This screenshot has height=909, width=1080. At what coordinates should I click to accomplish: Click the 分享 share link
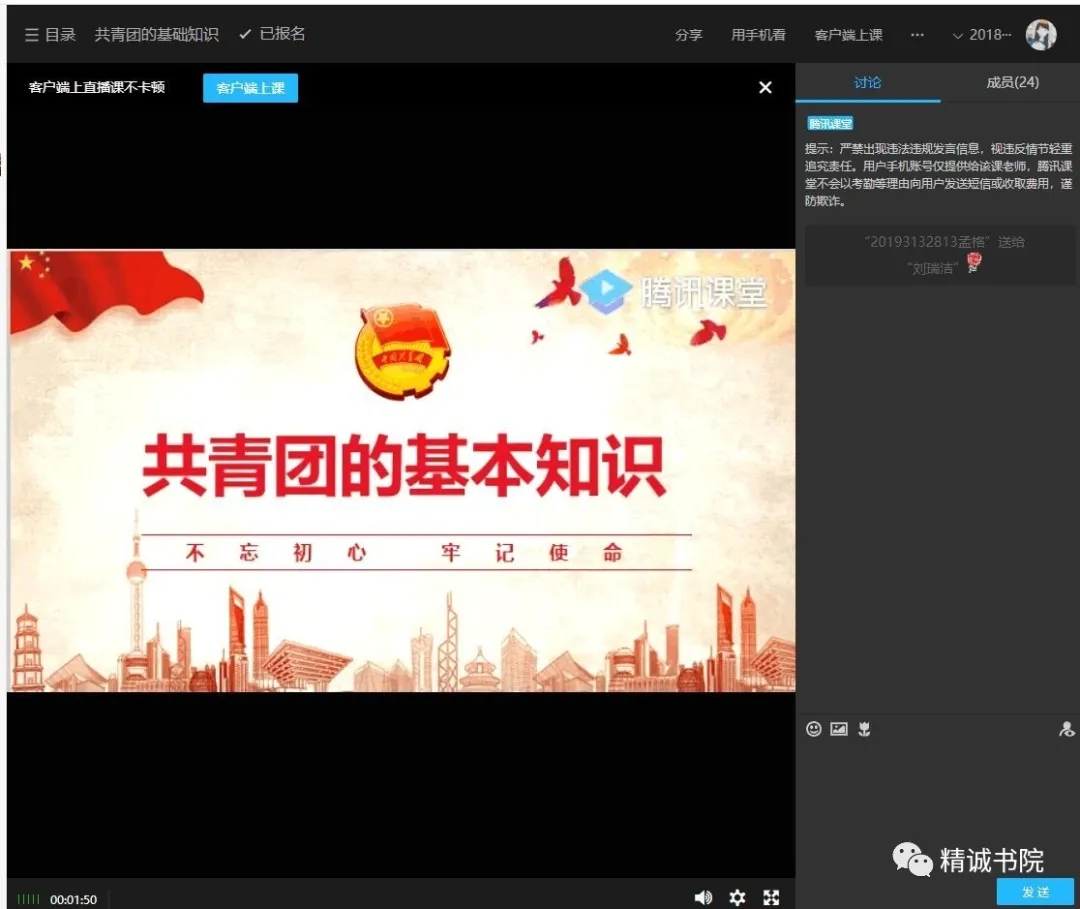point(688,35)
